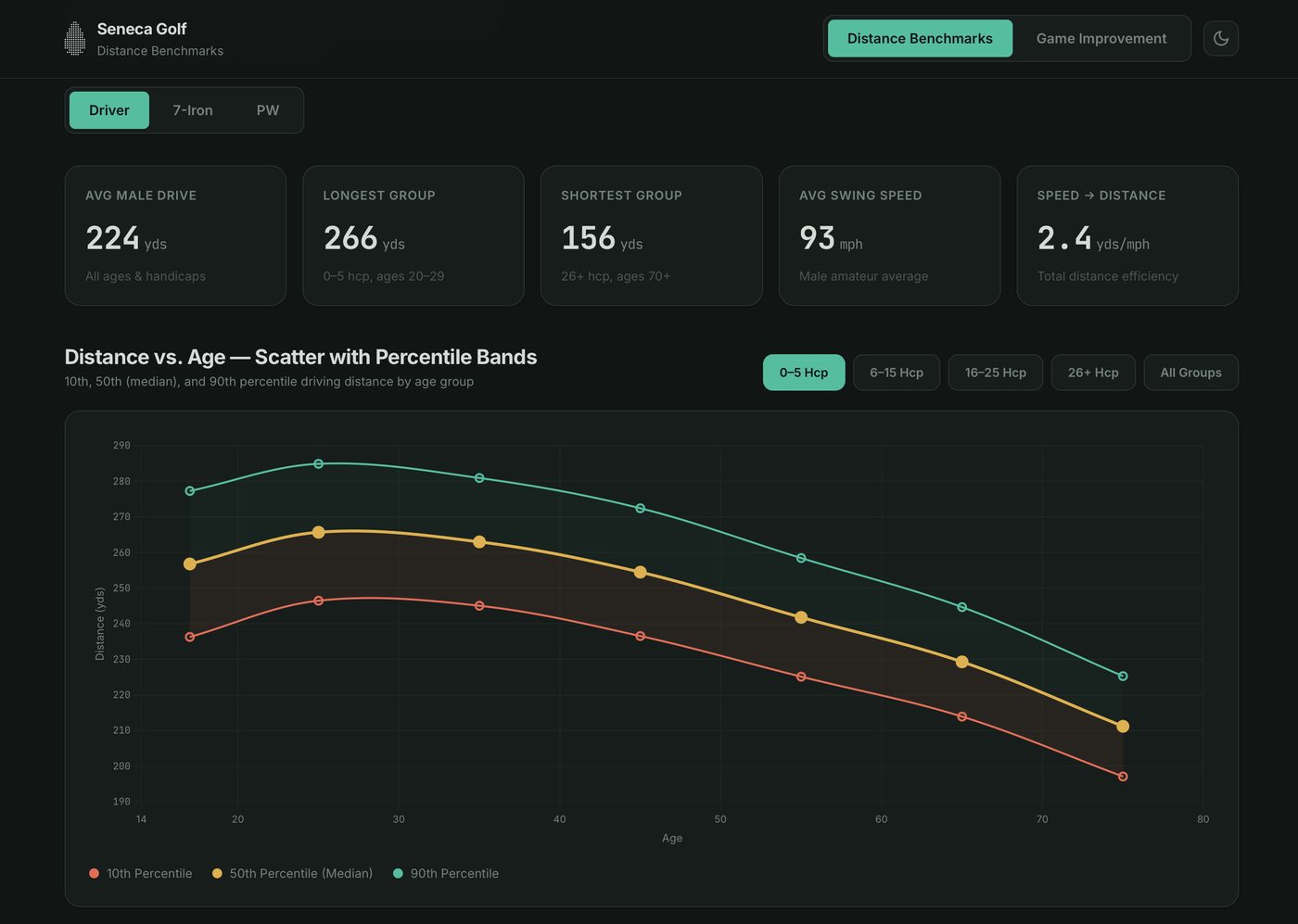Filter chart by 16–25 Hcp
The image size is (1298, 924).
coord(996,373)
